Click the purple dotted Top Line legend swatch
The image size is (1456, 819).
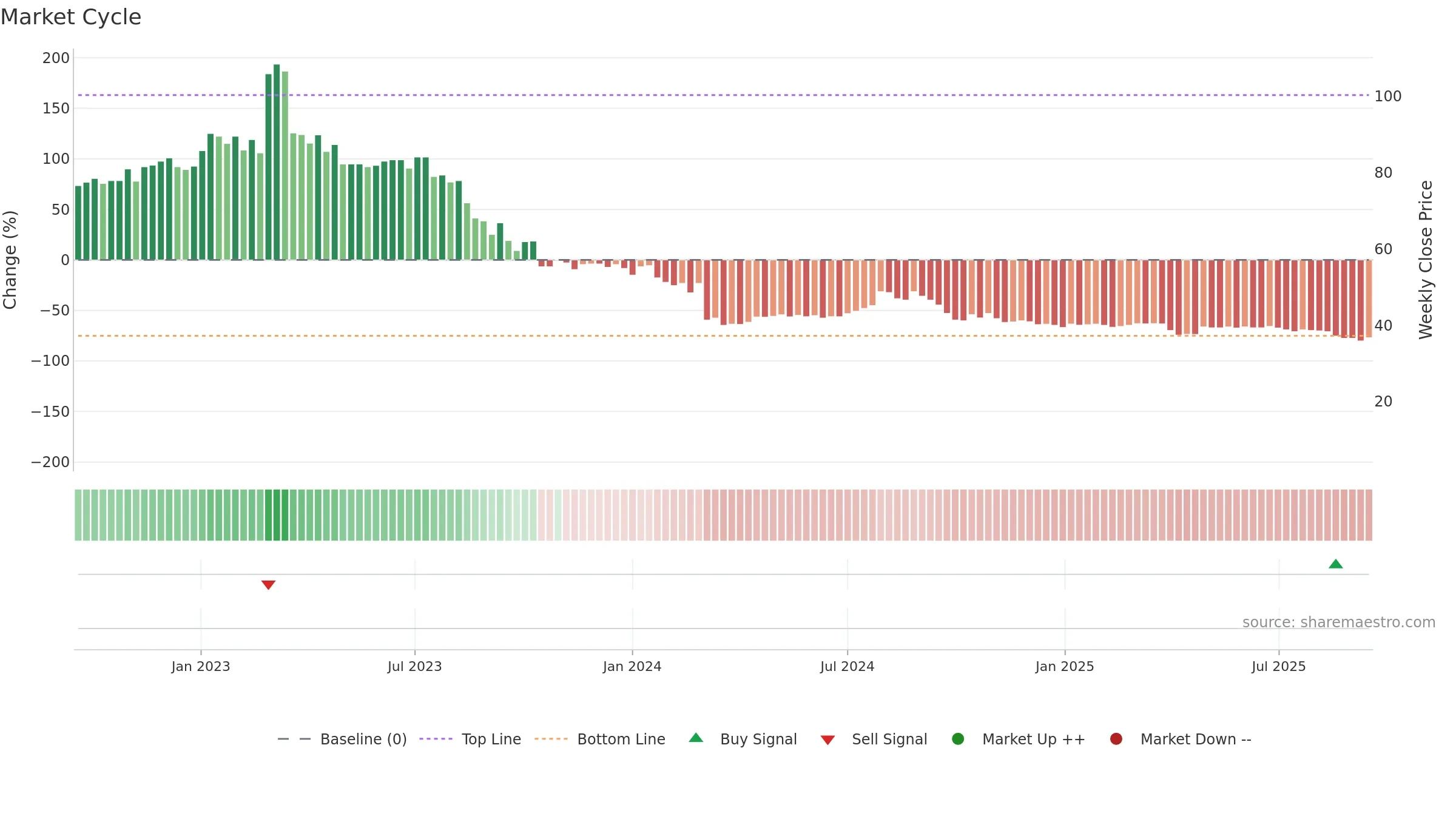point(436,739)
